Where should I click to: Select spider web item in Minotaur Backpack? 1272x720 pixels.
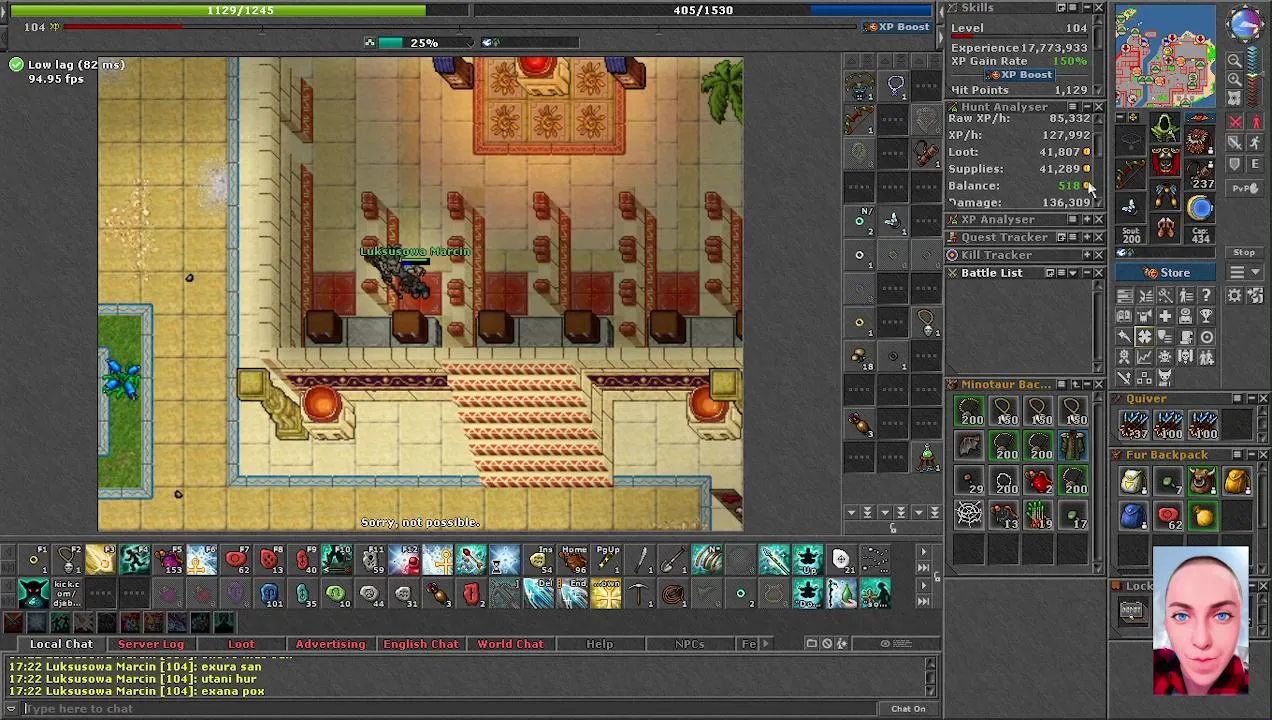969,513
